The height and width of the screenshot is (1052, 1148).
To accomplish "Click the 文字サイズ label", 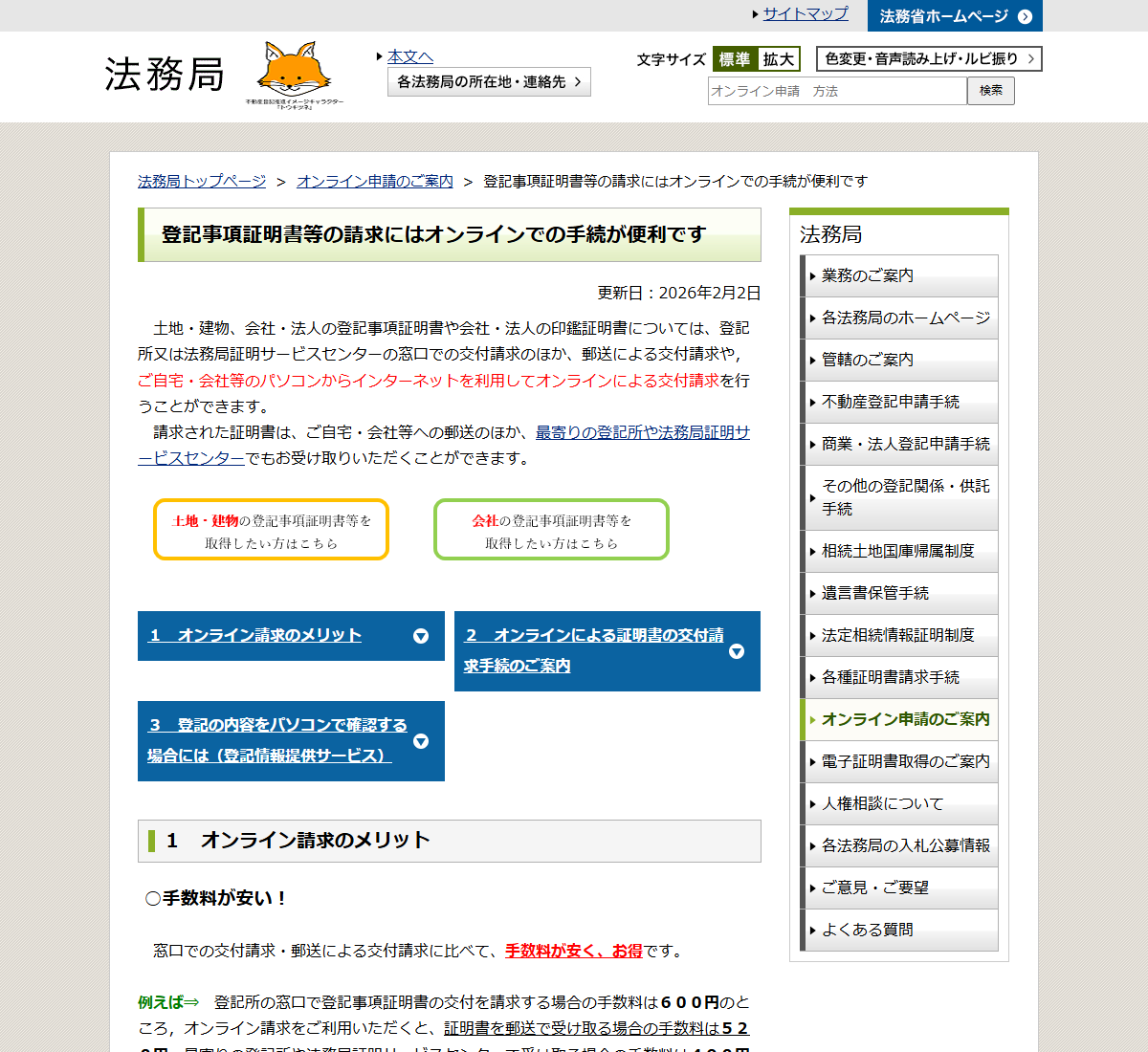I will tap(672, 59).
